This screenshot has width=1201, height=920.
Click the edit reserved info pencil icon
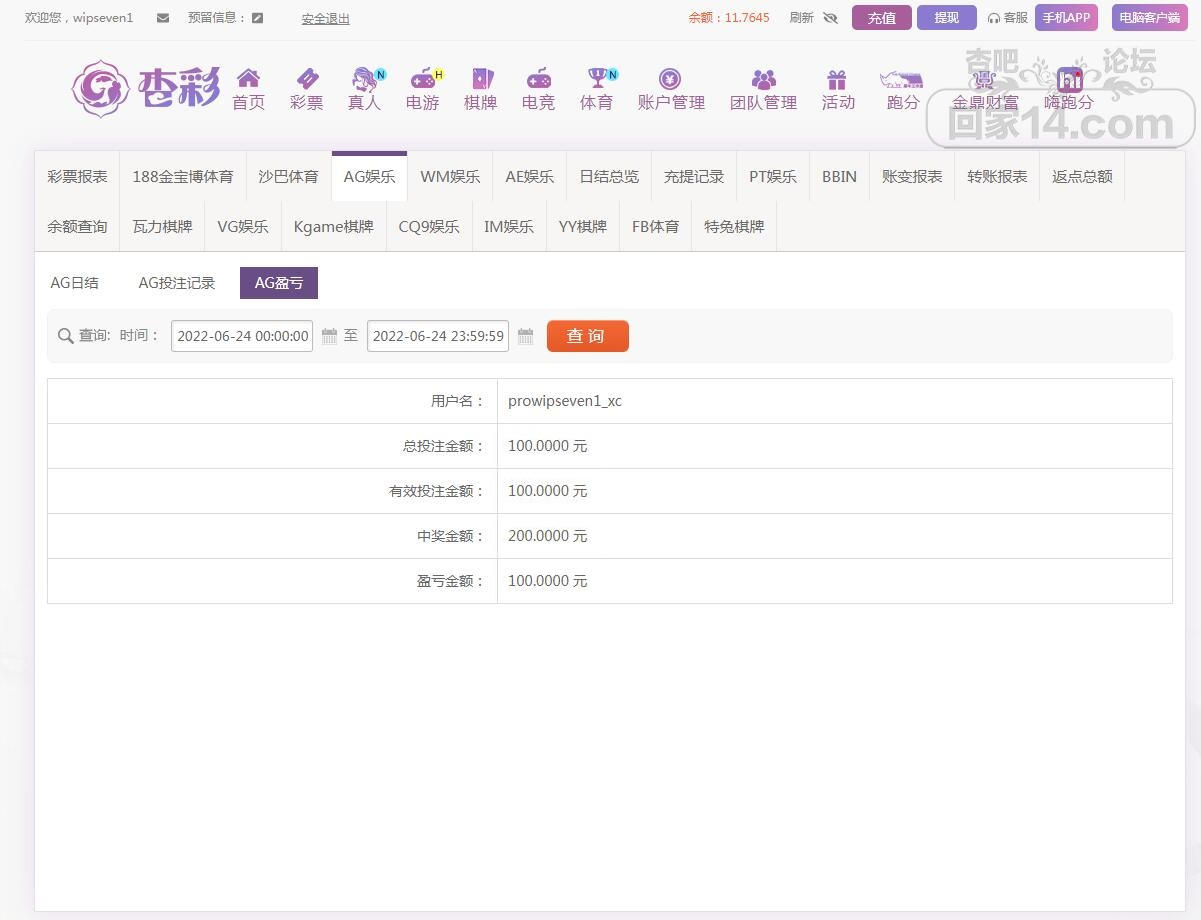258,18
